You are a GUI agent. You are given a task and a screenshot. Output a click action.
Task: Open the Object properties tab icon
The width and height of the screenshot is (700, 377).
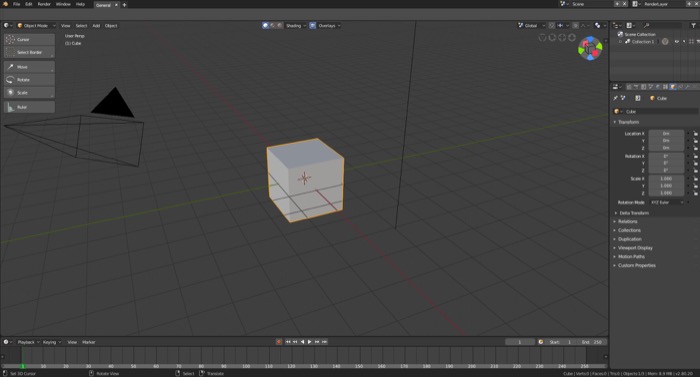[673, 87]
